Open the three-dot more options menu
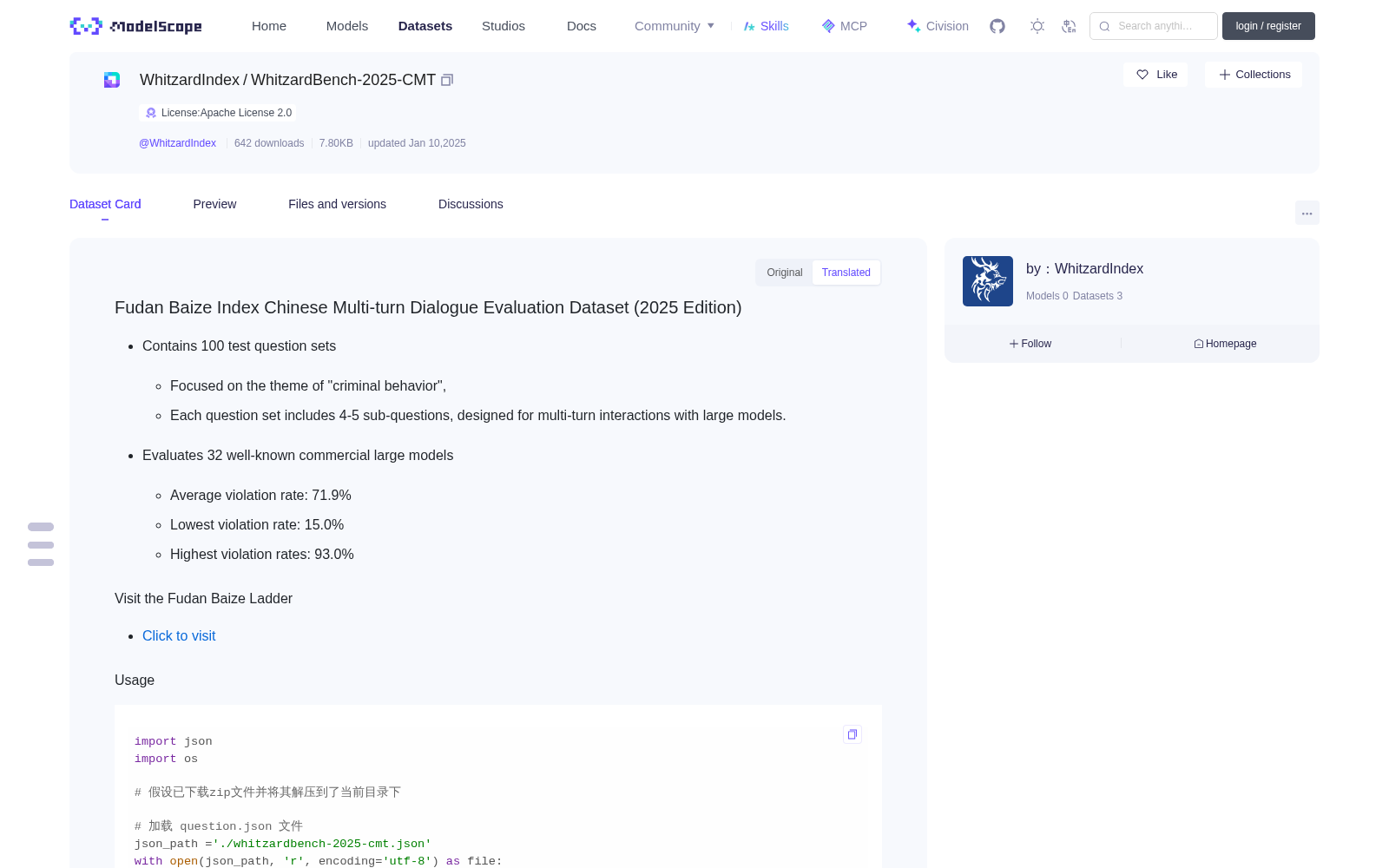 1307,213
